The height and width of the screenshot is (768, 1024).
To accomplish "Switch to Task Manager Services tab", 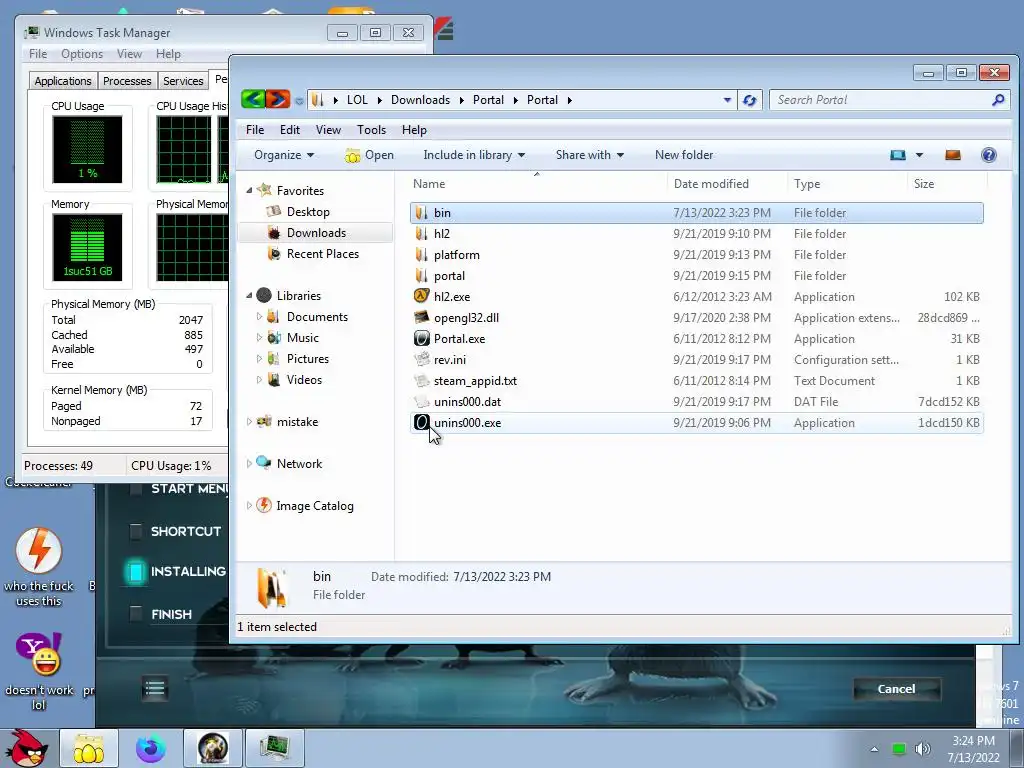I will [x=183, y=80].
